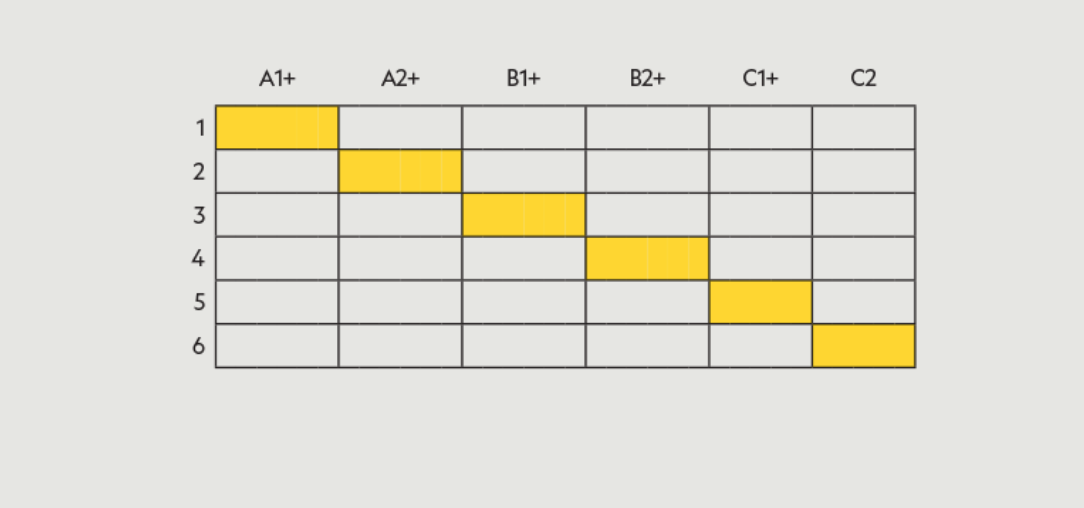Click the A1+ column header
This screenshot has height=508, width=1084.
coord(277,79)
